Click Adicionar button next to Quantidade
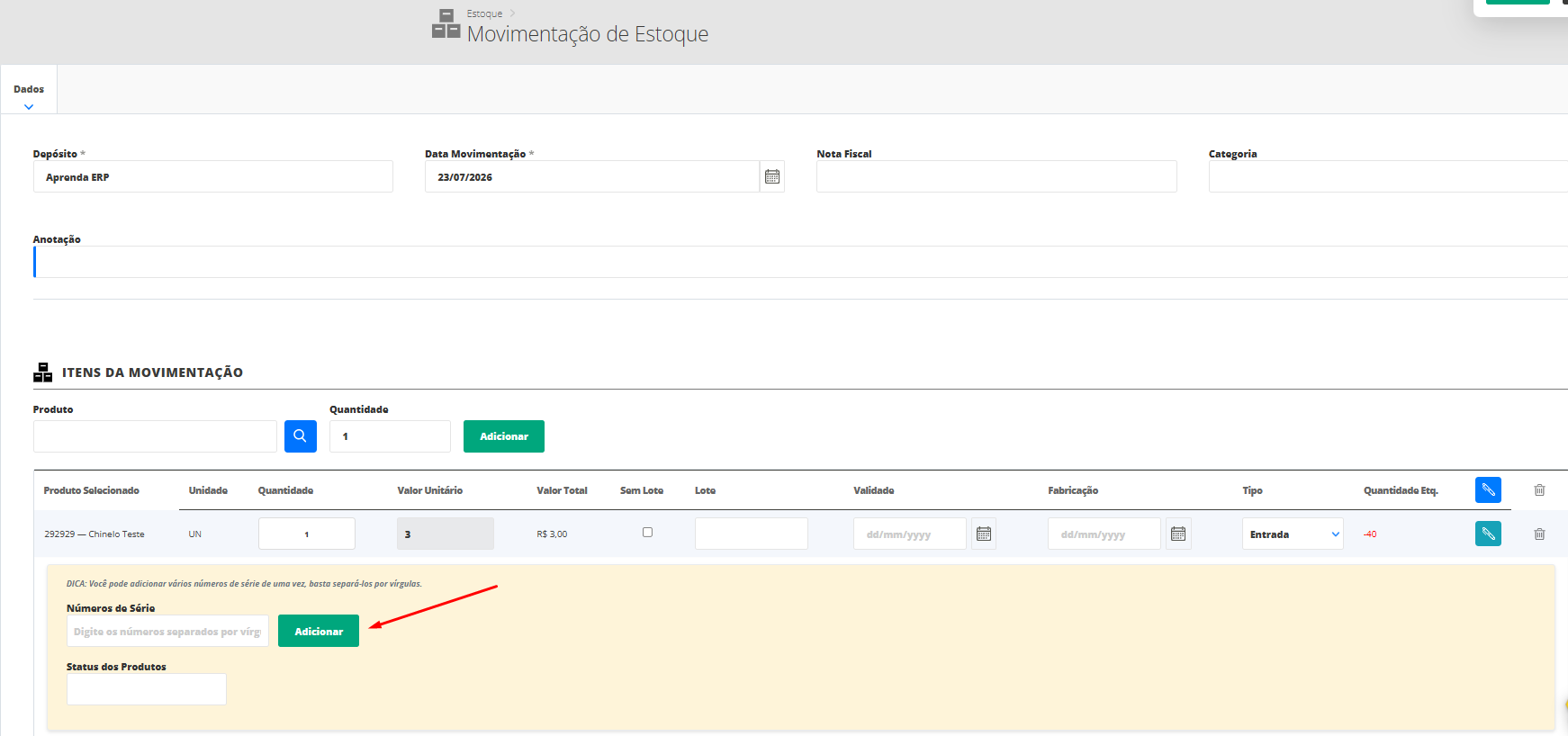The width and height of the screenshot is (1568, 736). [x=504, y=436]
